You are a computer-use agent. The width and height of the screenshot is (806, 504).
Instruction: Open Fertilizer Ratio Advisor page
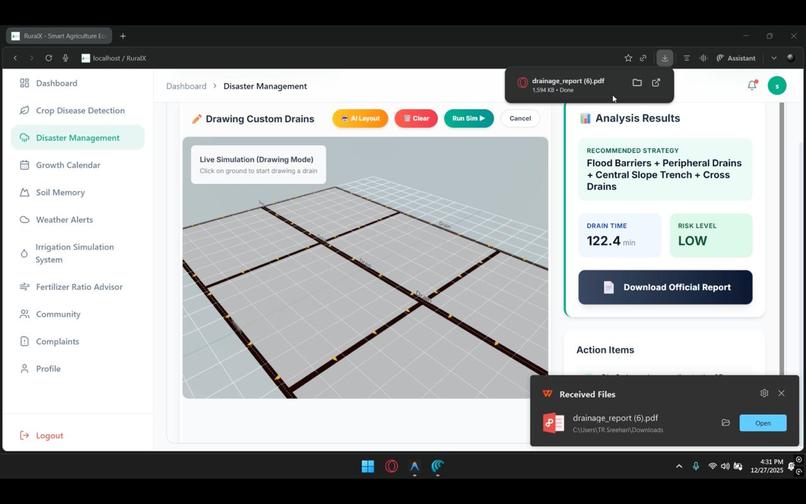78,287
